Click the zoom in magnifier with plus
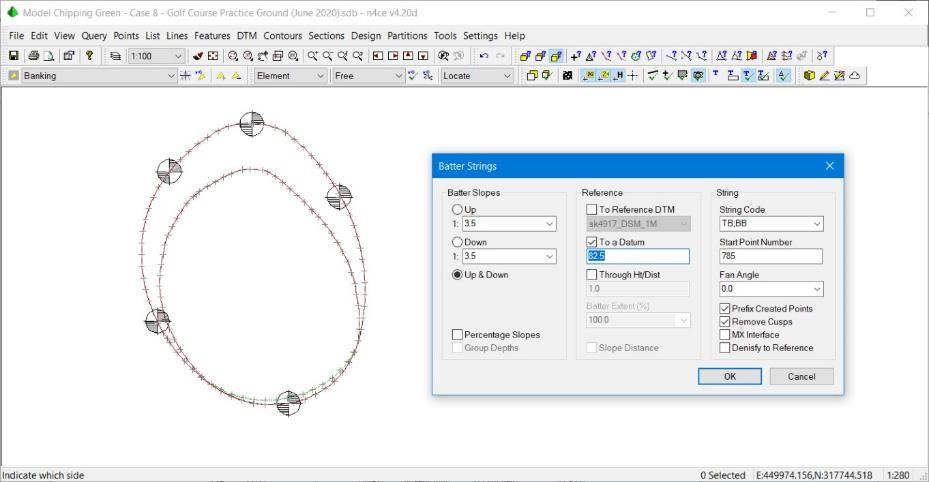929x482 pixels. point(312,56)
